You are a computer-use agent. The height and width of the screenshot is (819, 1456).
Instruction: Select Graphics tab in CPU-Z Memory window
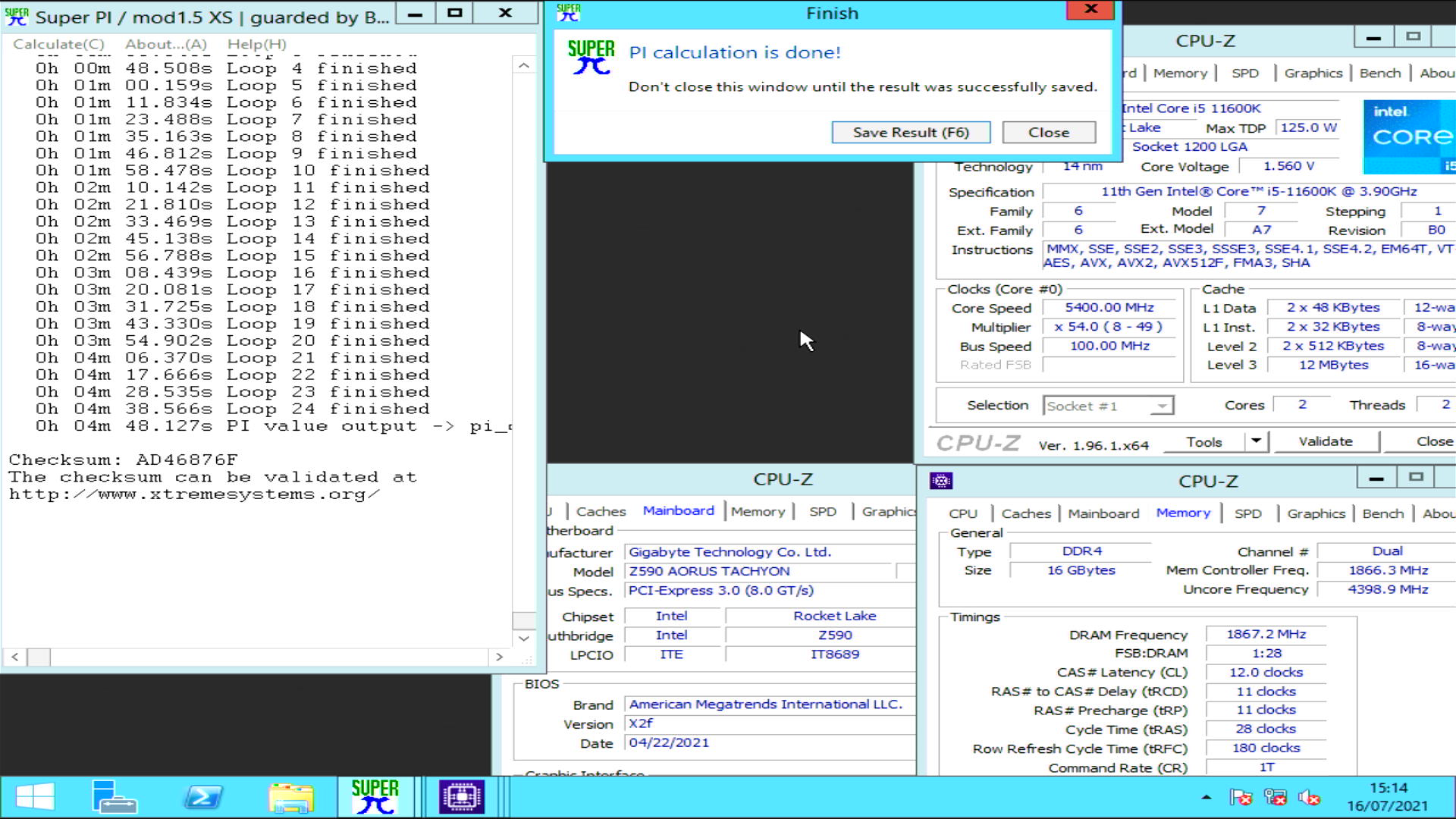point(1316,513)
